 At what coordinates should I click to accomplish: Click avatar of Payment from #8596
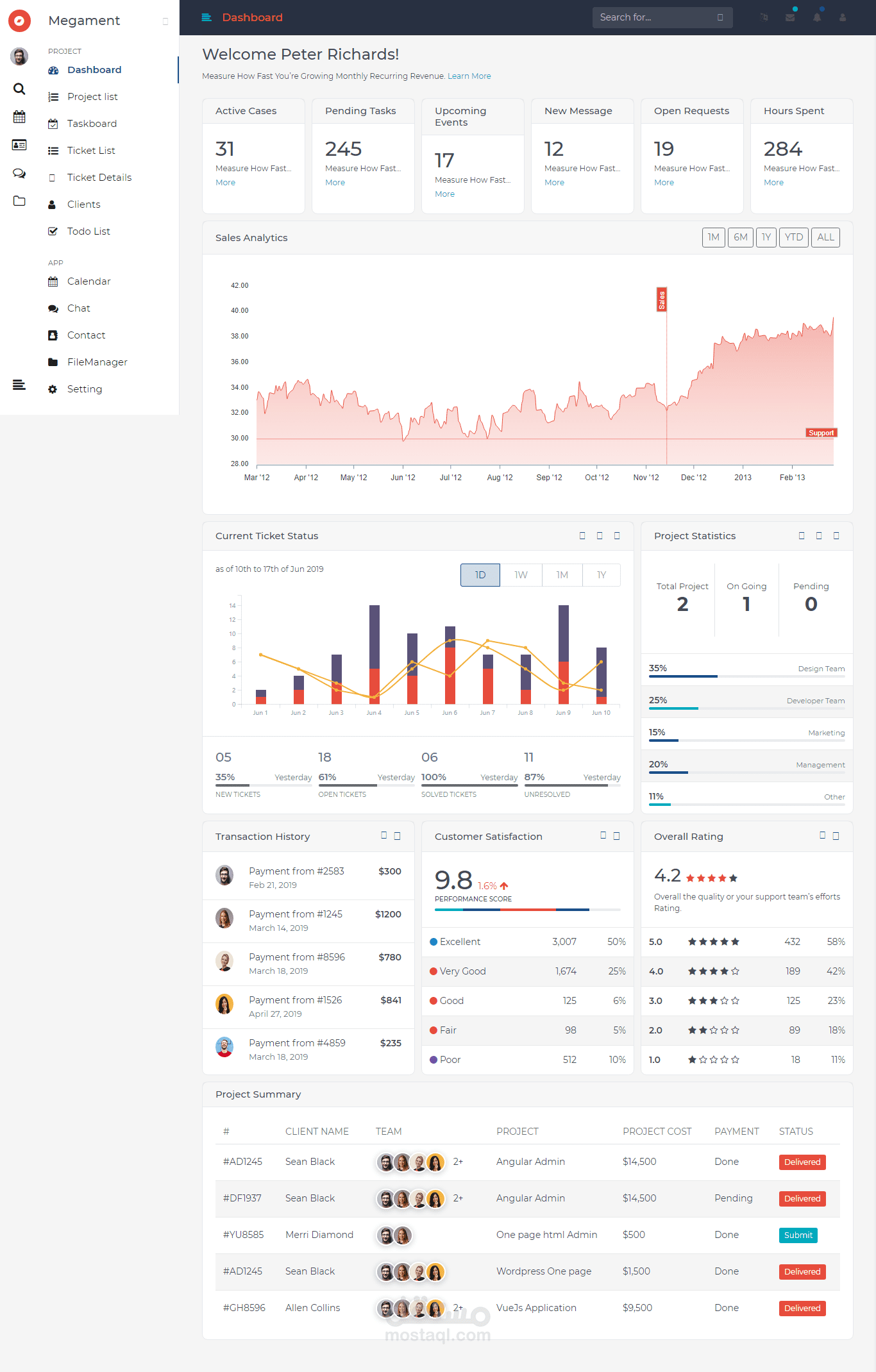coord(224,961)
